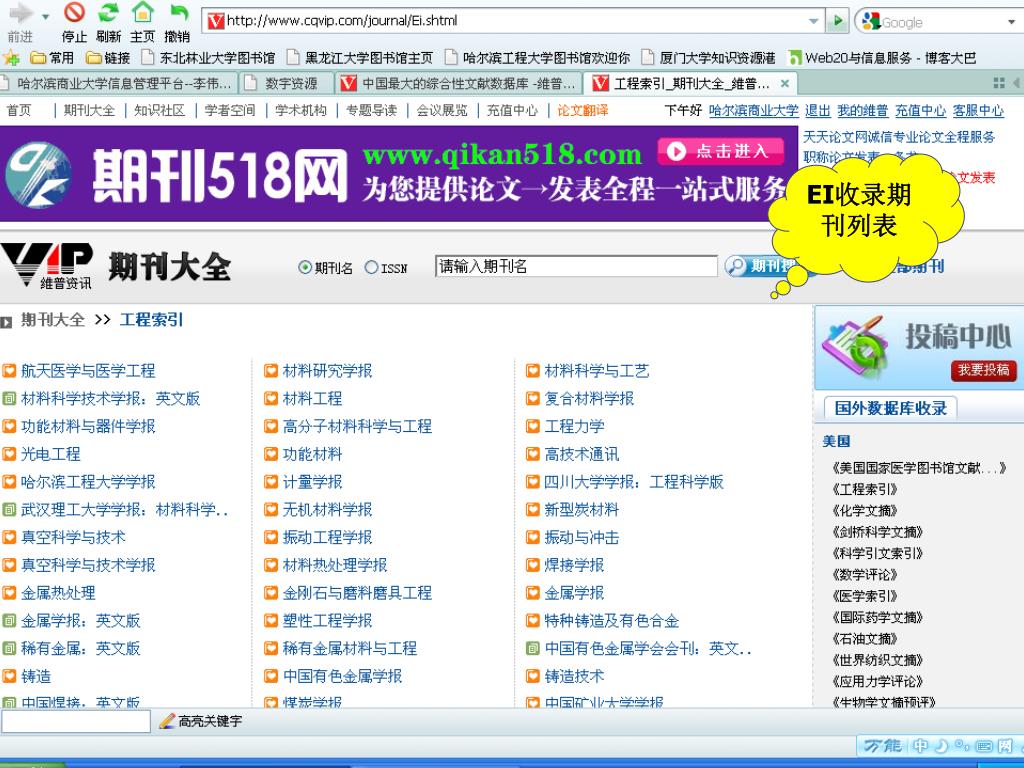Click the journal name search input field

pyautogui.click(x=577, y=266)
